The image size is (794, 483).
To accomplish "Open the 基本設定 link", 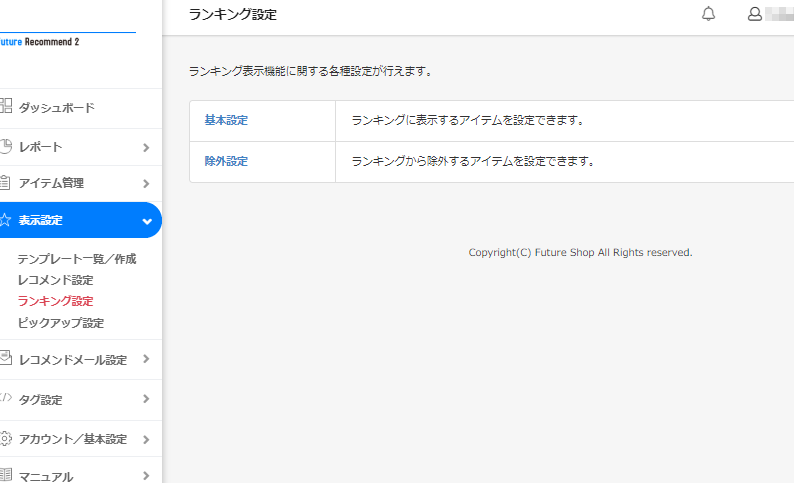I will coord(226,120).
